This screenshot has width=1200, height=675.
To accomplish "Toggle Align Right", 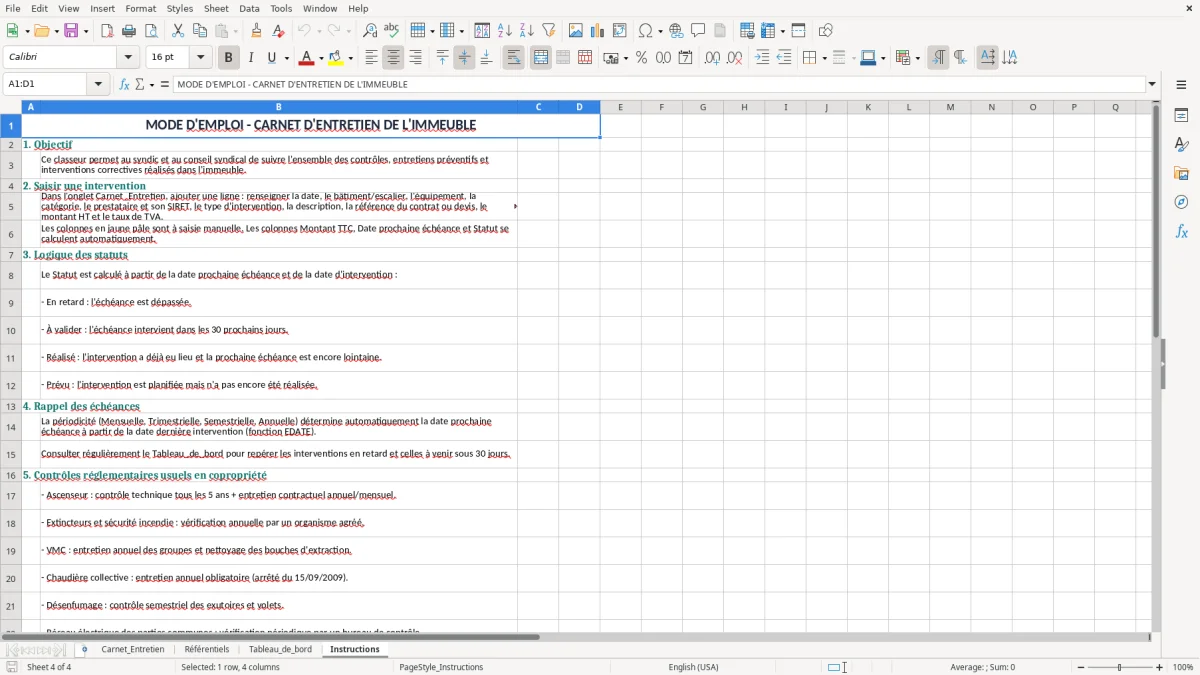I will [x=415, y=58].
